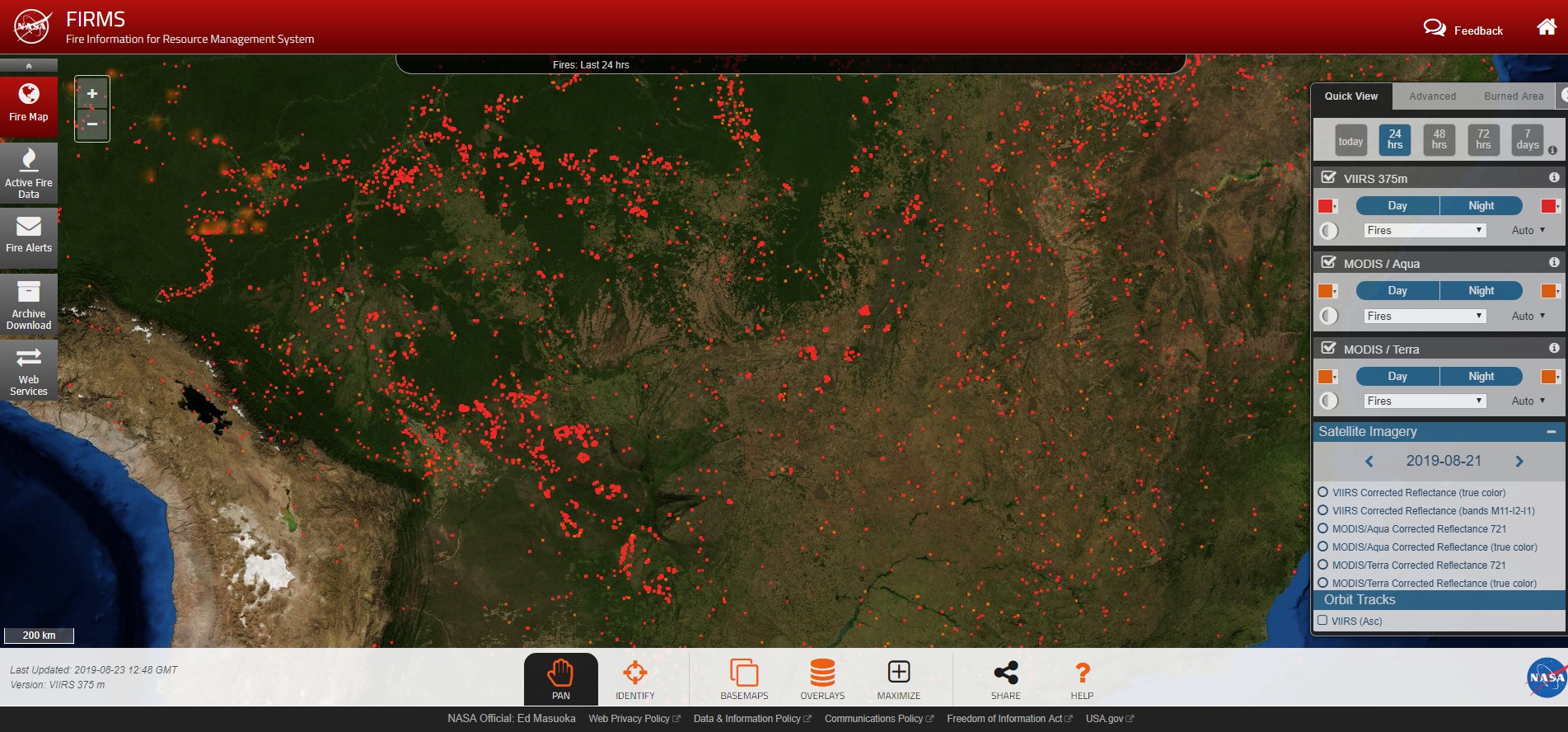Select the IDENTIFY crosshair tool

coord(635,679)
